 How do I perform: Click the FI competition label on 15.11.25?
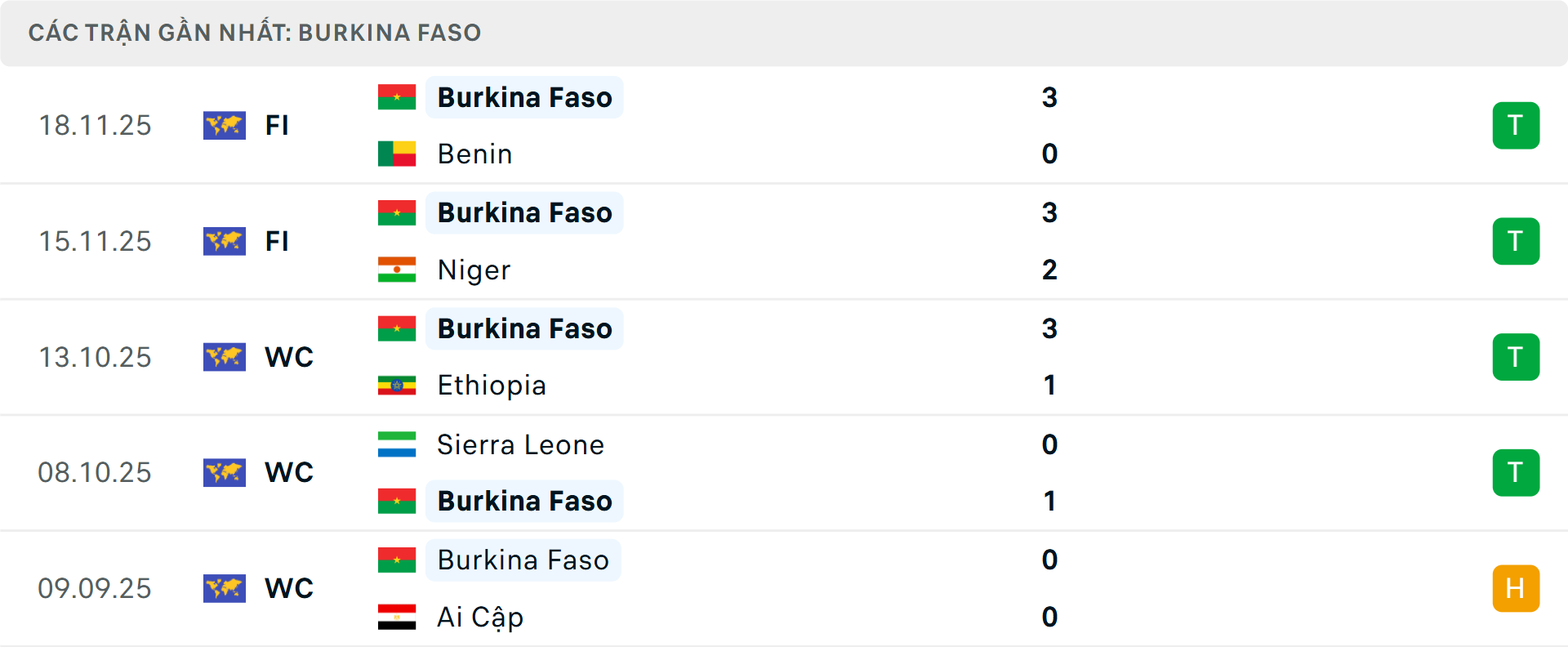click(277, 241)
